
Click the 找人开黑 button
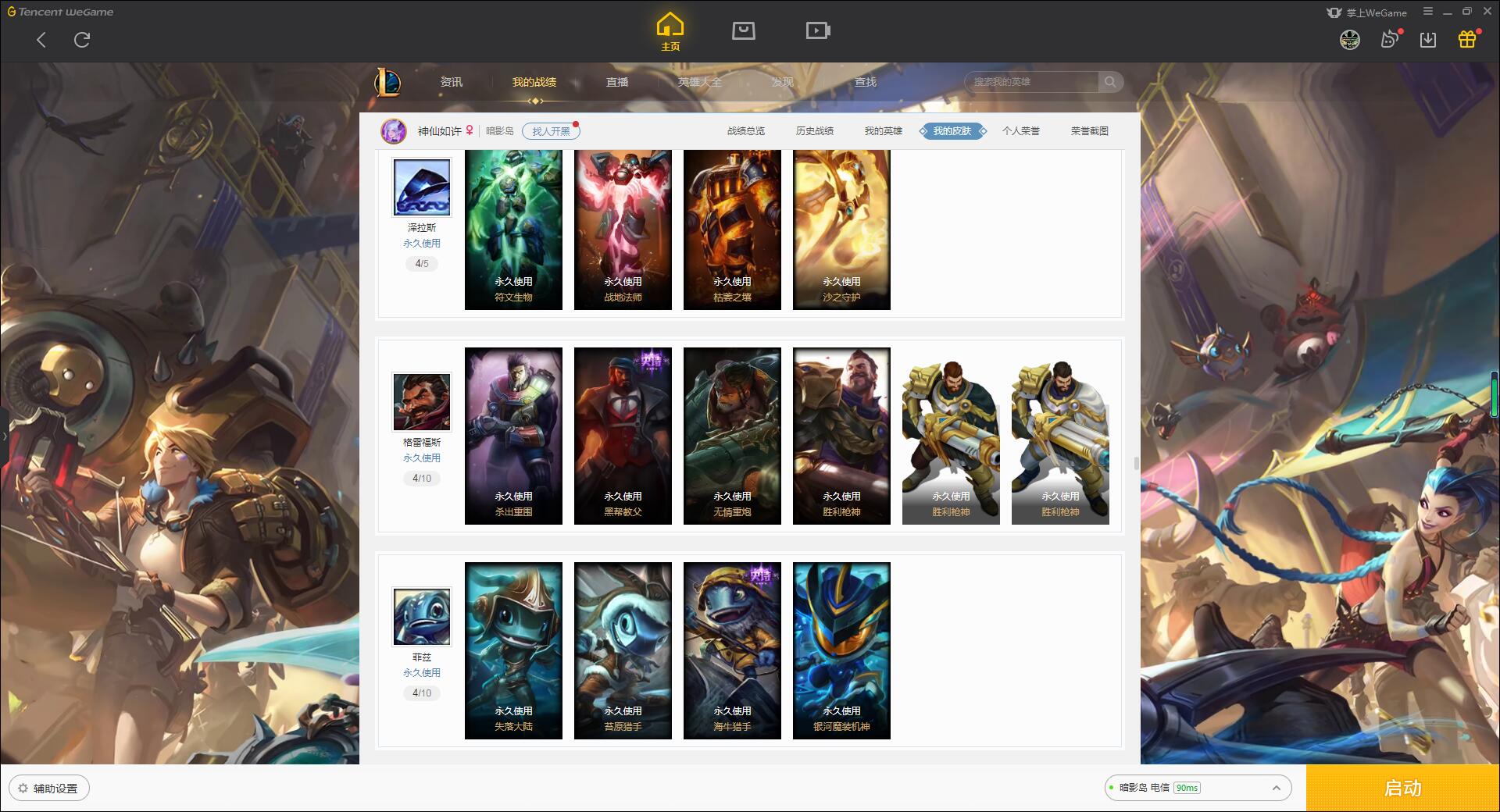[x=551, y=131]
